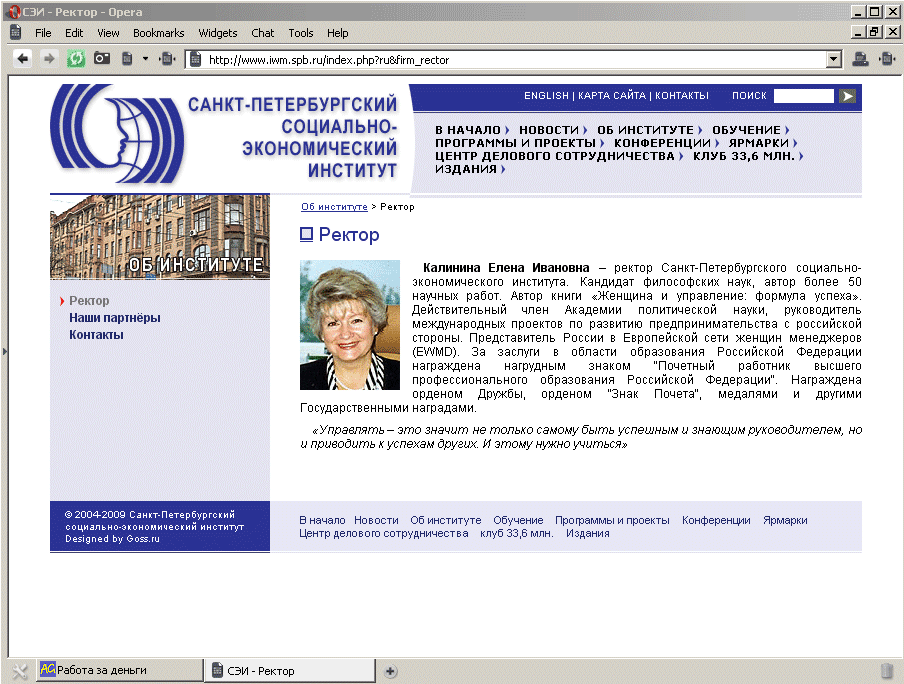The height and width of the screenshot is (684, 904).
Task: Click footer link Центр делового сотрудничества
Action: pos(383,533)
